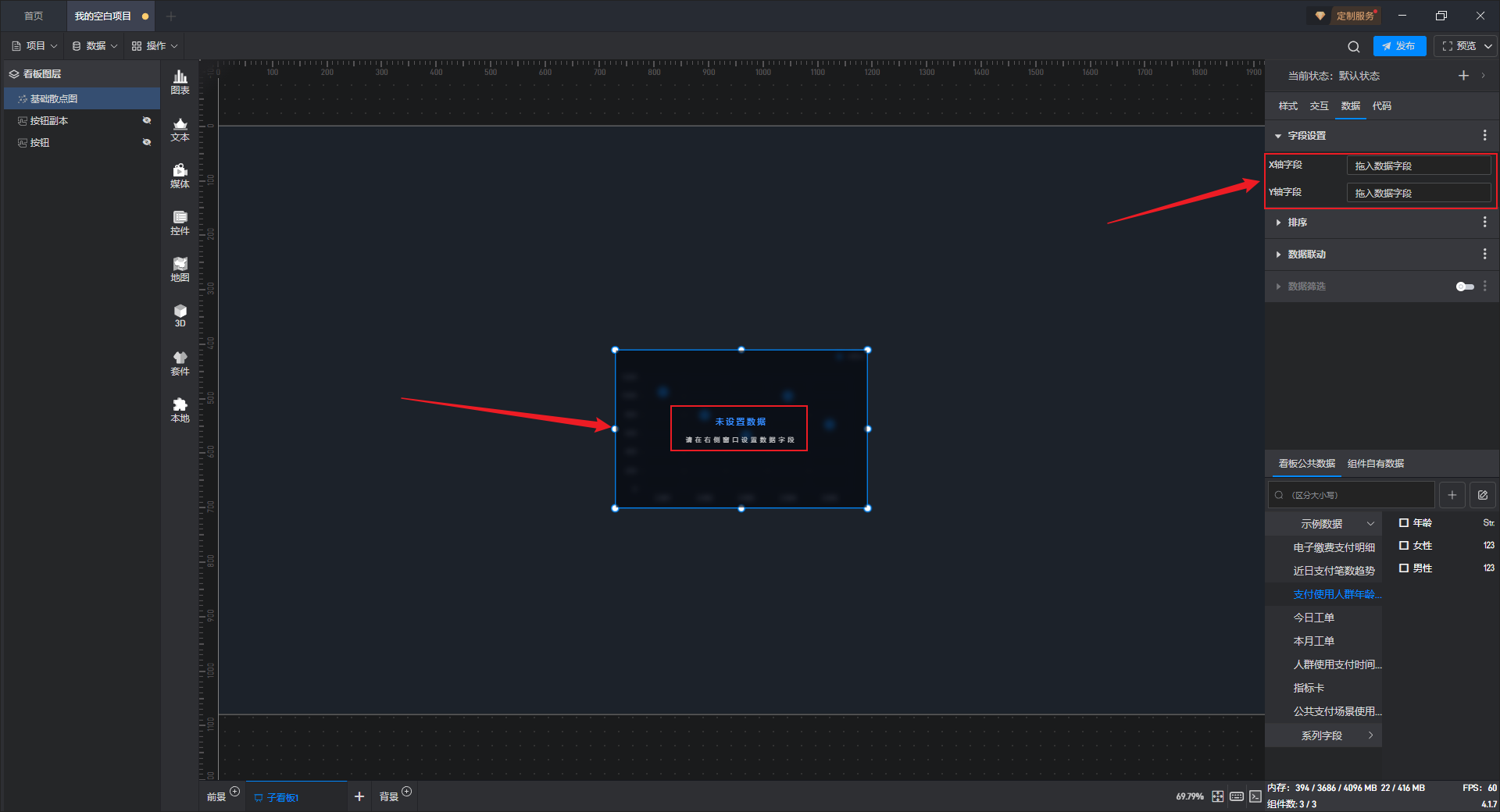
Task: Click the X轴字段 drop field
Action: [1419, 166]
